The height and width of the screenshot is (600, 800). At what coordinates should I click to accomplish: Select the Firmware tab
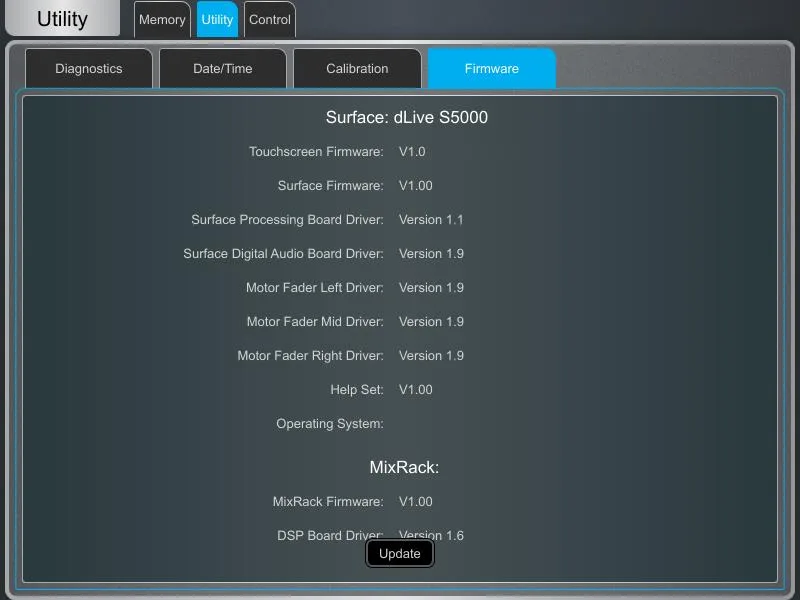point(492,68)
